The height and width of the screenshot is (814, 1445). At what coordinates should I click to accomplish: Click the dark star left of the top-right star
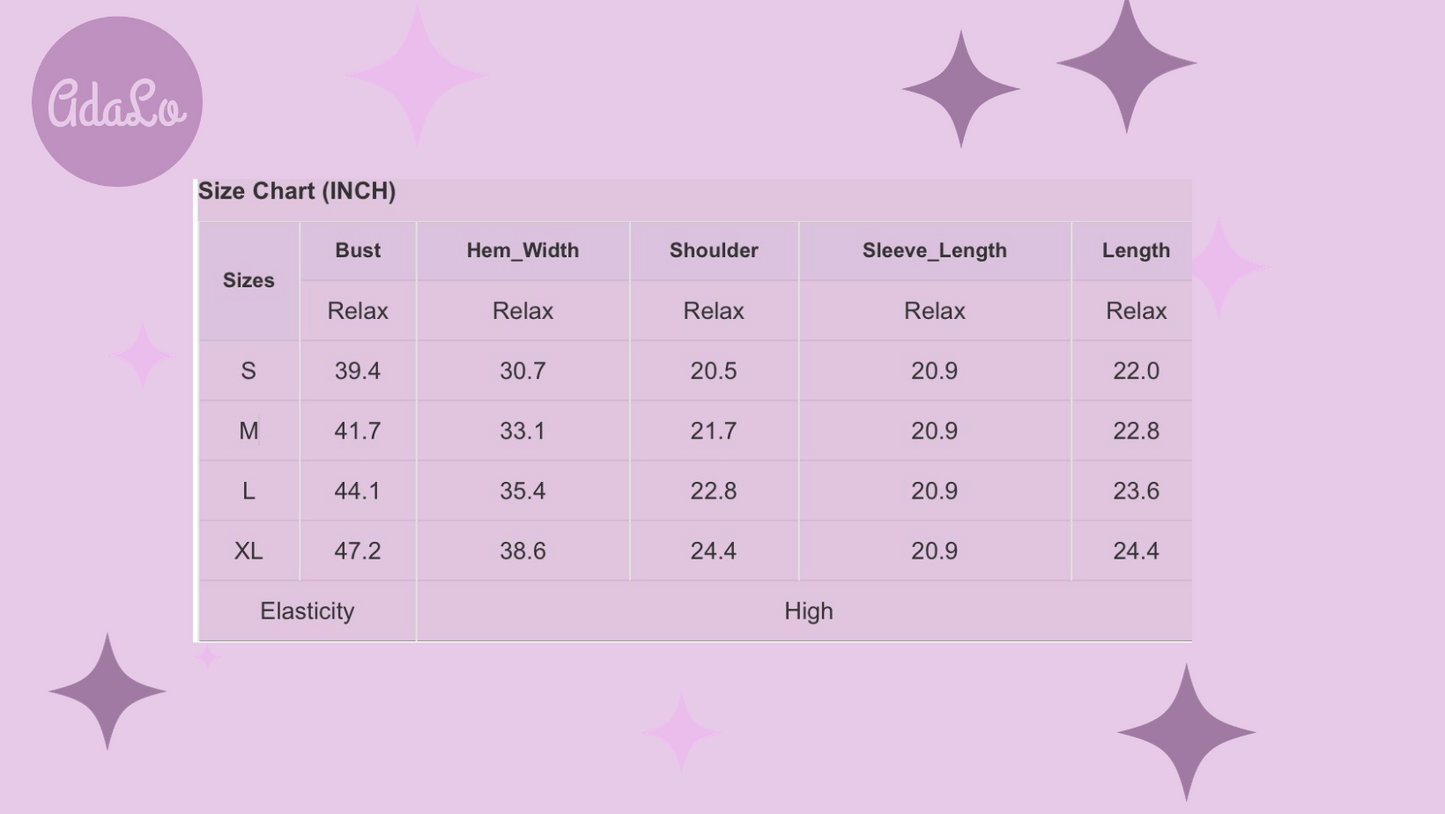pos(961,89)
